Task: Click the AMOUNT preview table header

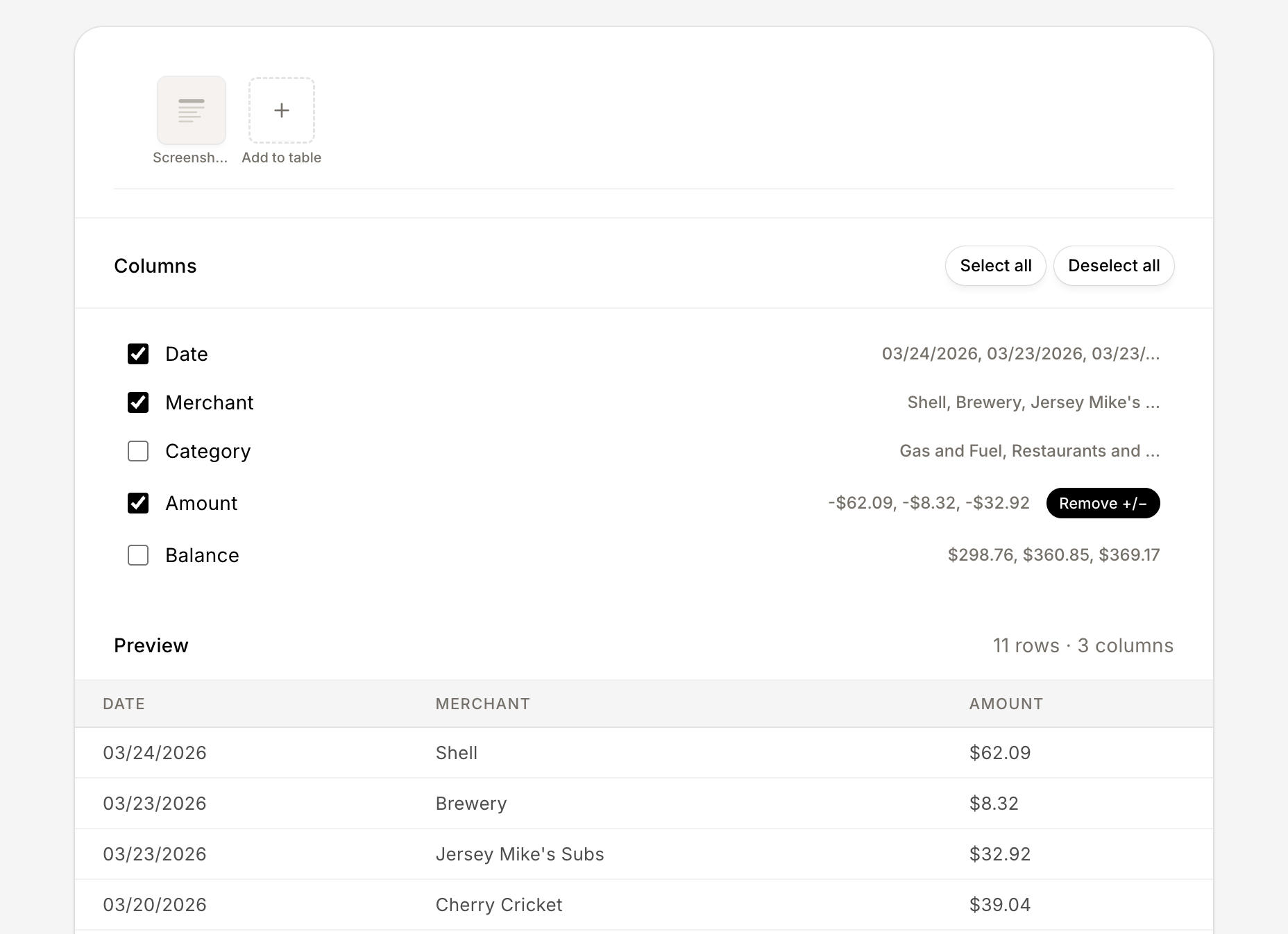Action: tap(1006, 704)
